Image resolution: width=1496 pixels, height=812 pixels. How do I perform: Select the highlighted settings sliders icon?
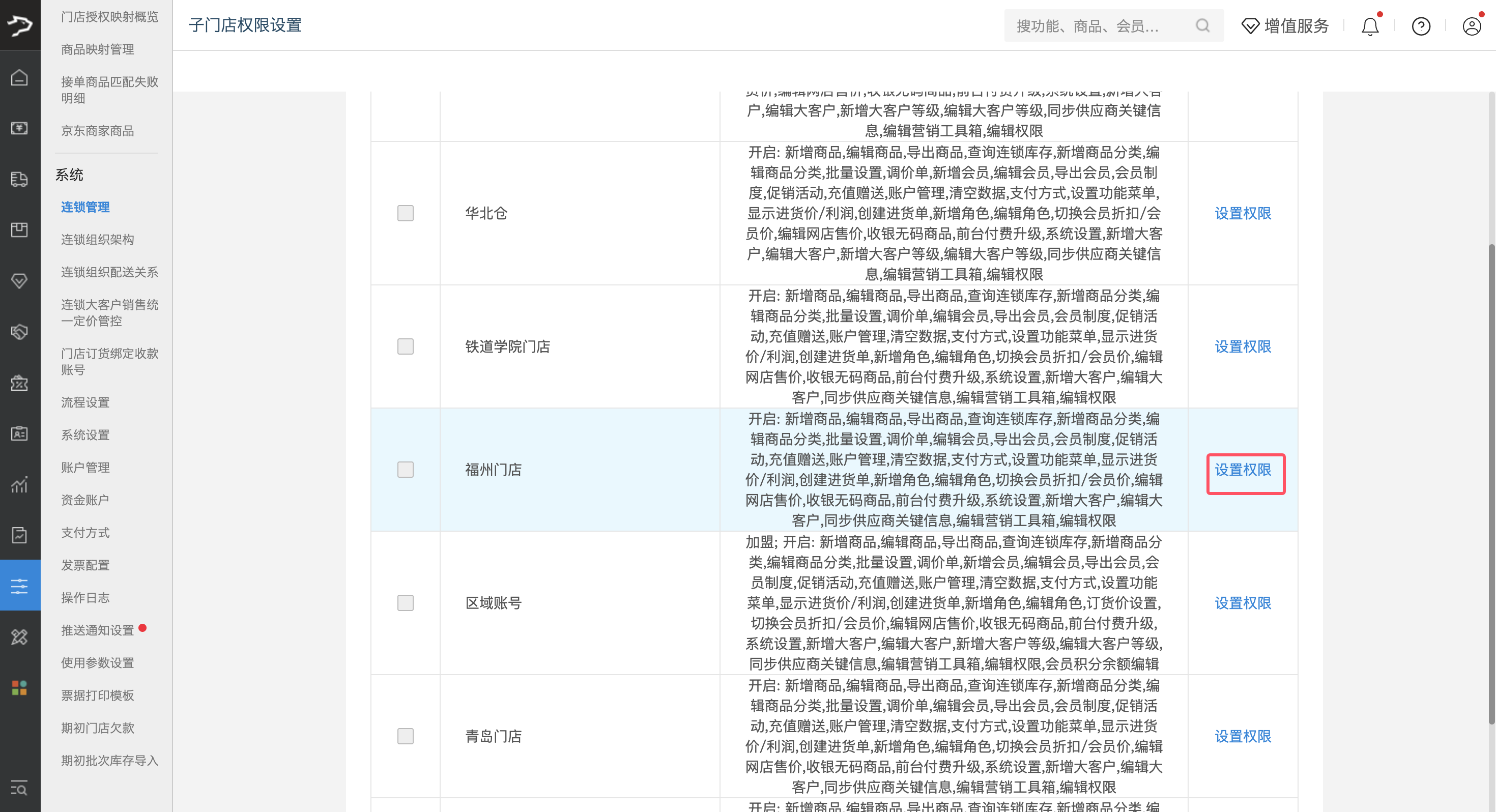tap(20, 586)
